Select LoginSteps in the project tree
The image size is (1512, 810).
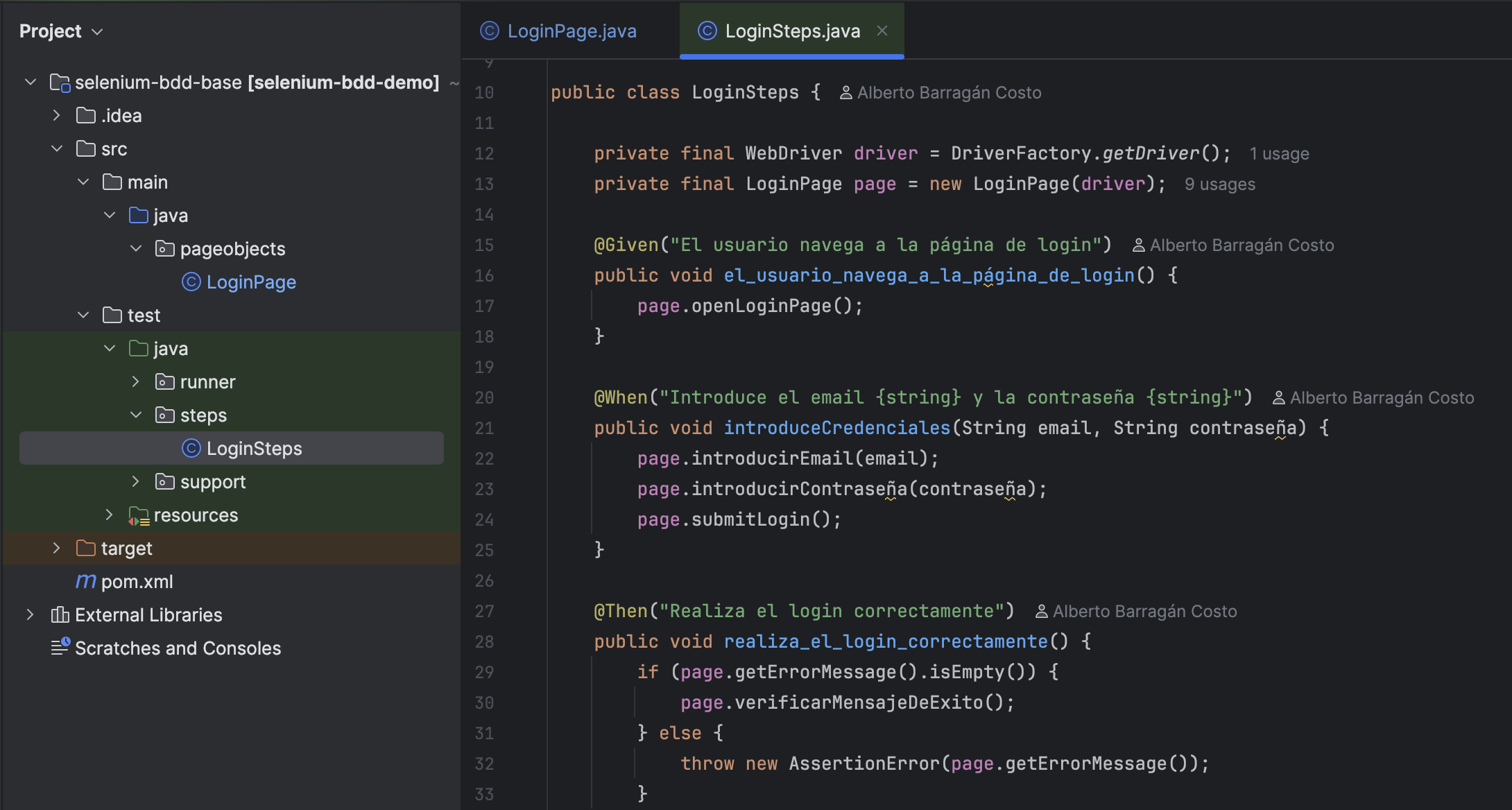232,448
